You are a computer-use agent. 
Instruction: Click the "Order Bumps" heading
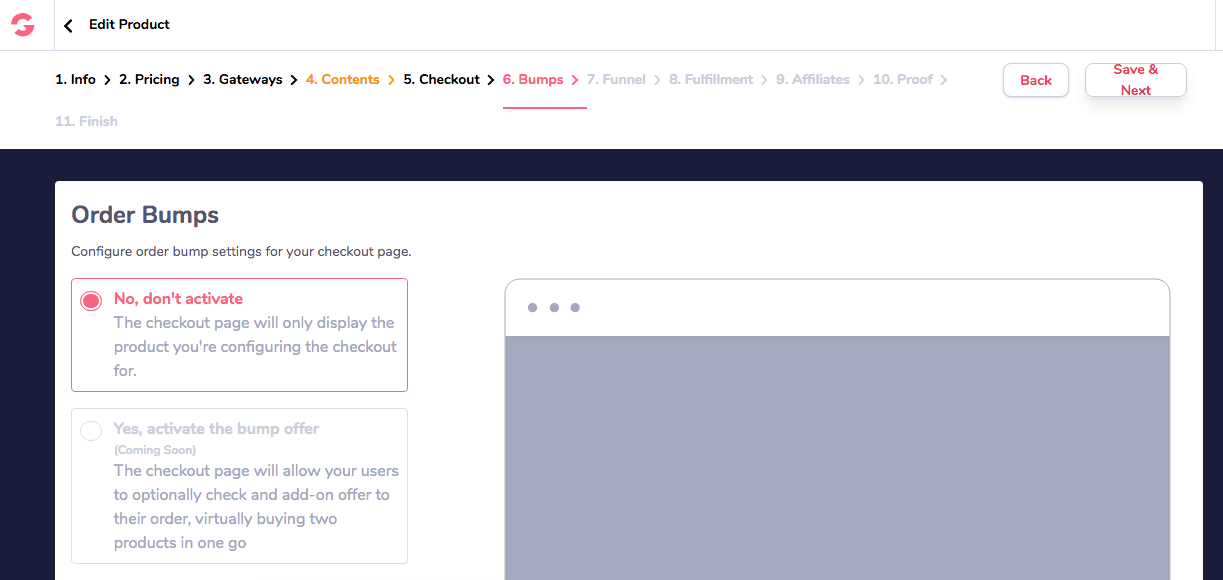pyautogui.click(x=145, y=214)
